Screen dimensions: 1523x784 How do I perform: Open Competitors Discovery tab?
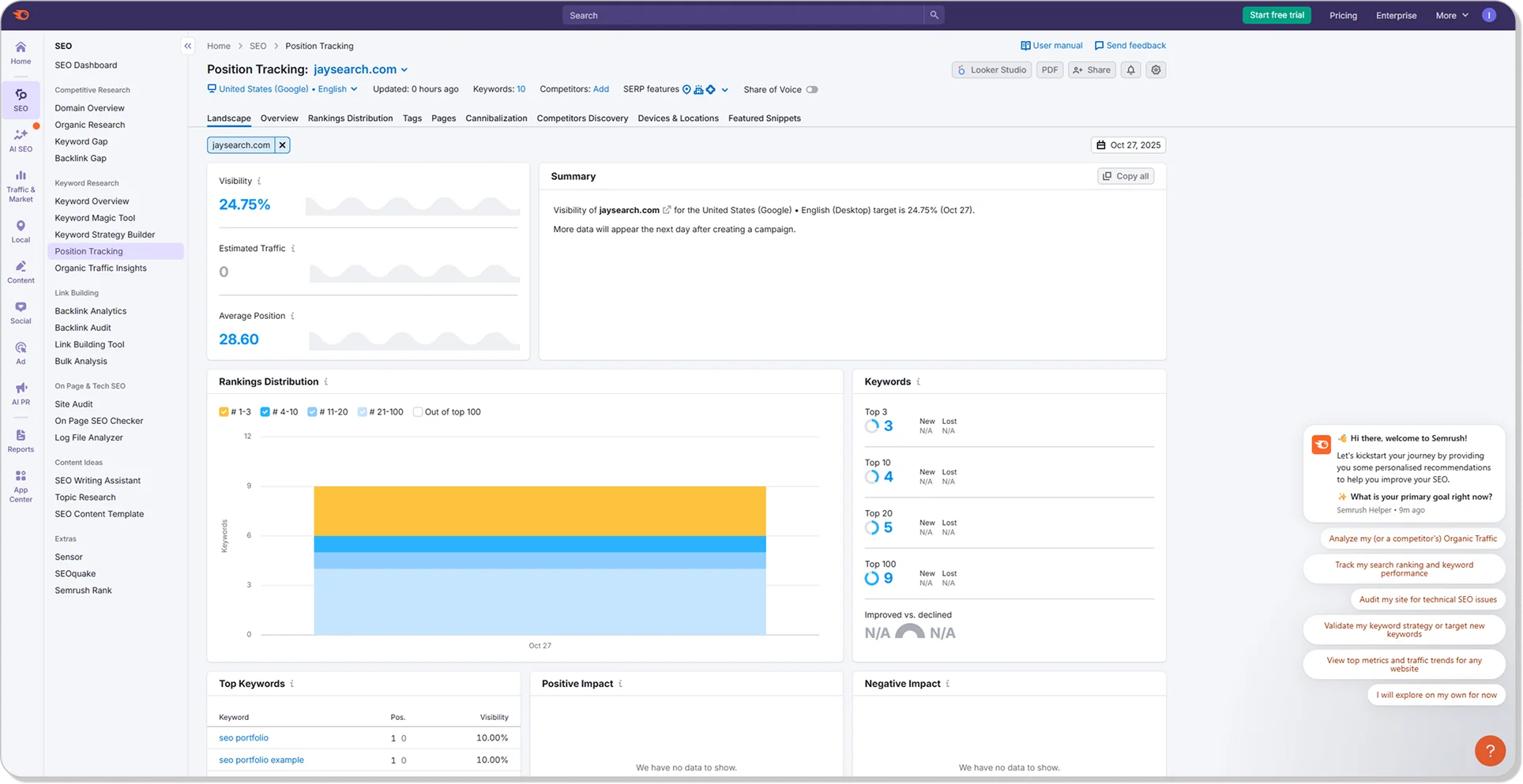(x=582, y=118)
